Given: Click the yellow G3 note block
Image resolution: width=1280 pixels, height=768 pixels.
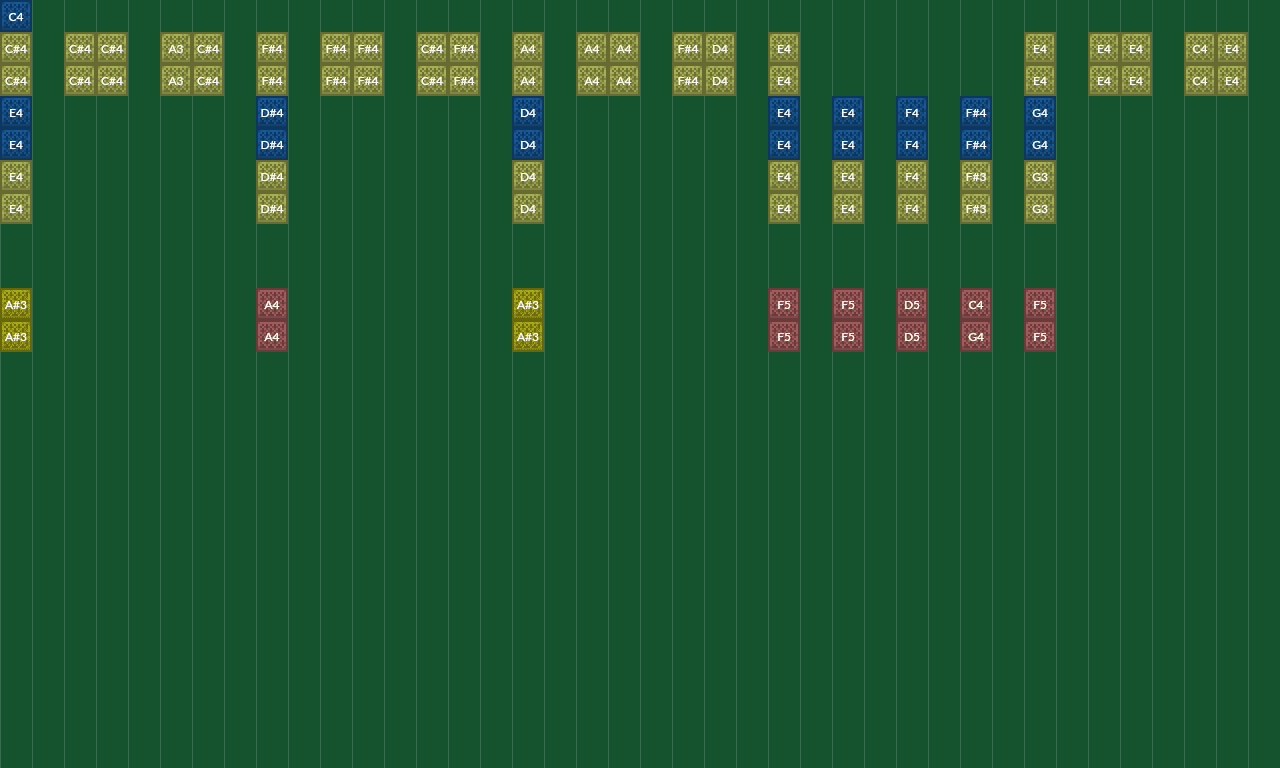Looking at the screenshot, I should point(1039,177).
